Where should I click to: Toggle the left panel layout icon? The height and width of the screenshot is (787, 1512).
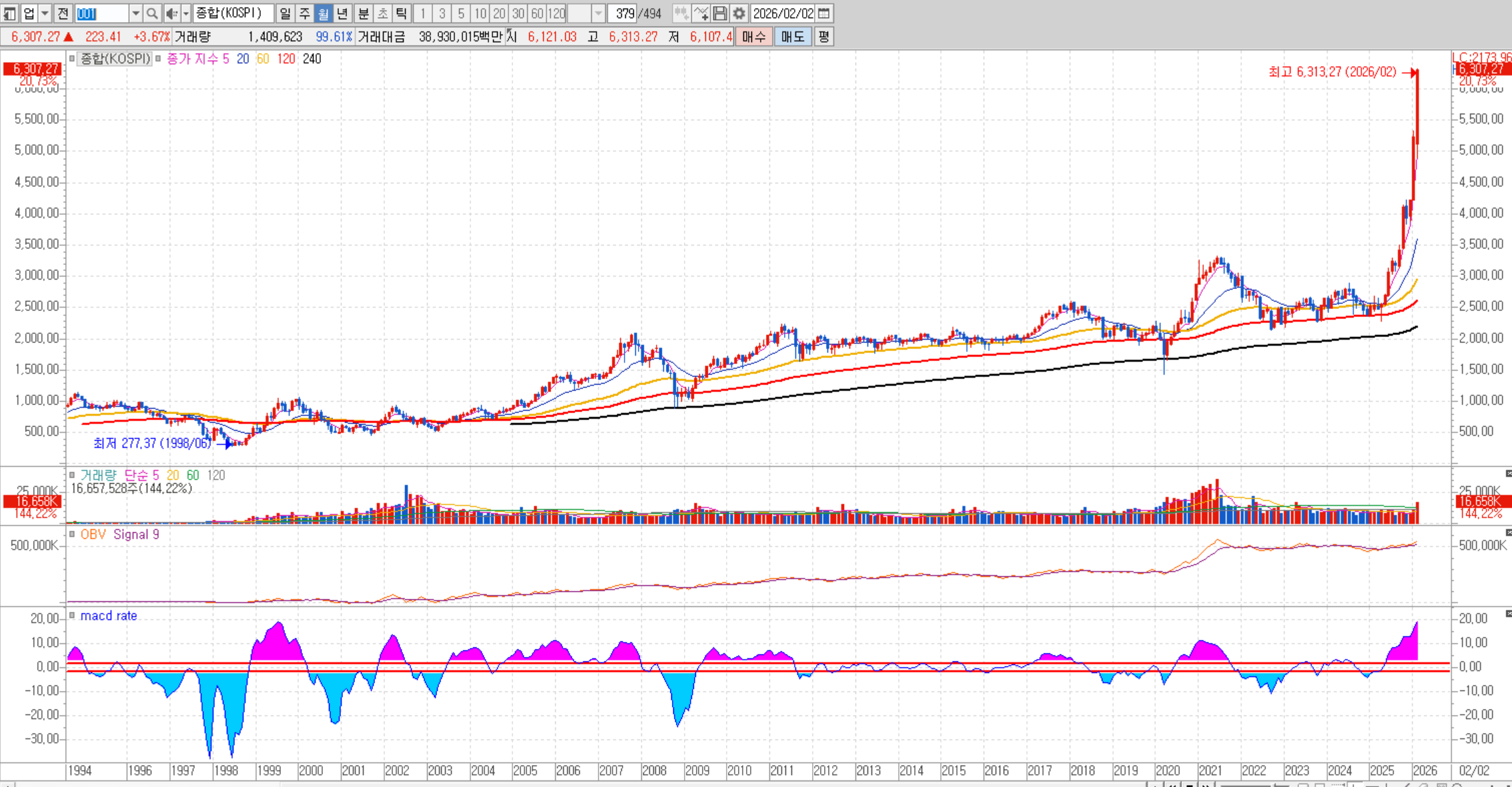click(9, 13)
